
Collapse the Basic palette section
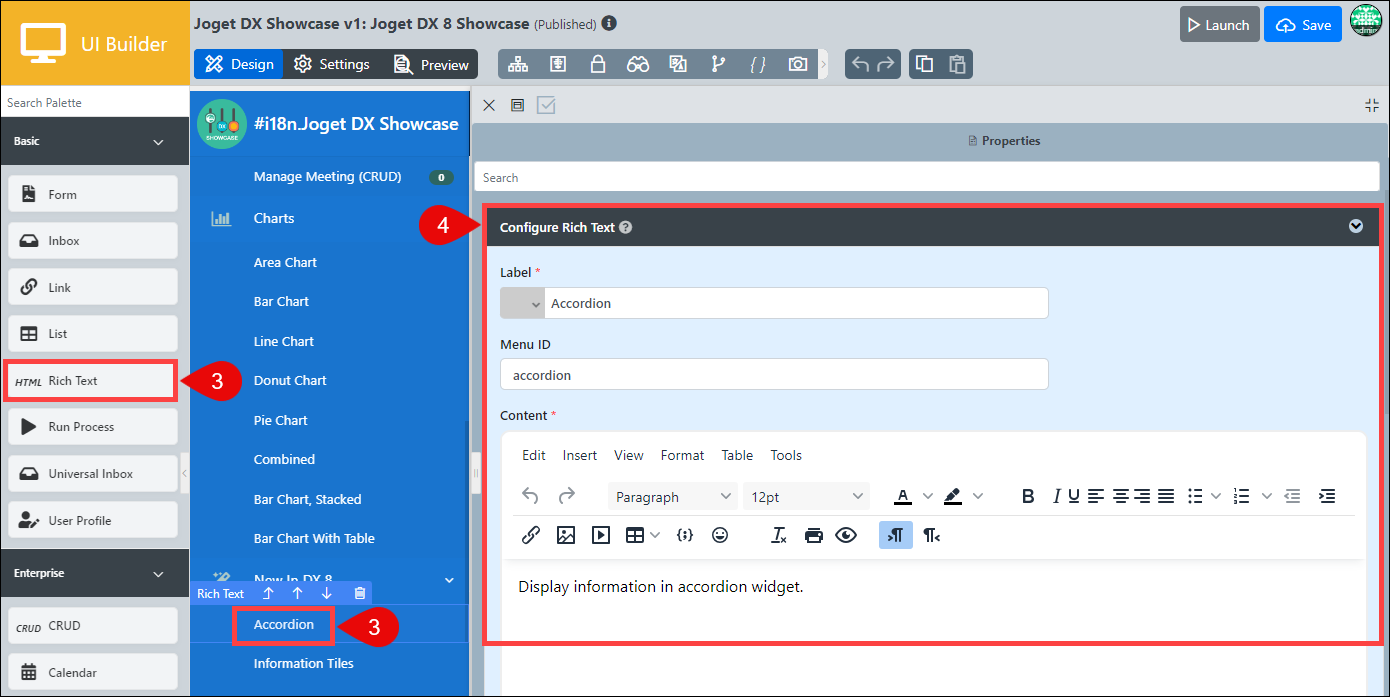(158, 142)
